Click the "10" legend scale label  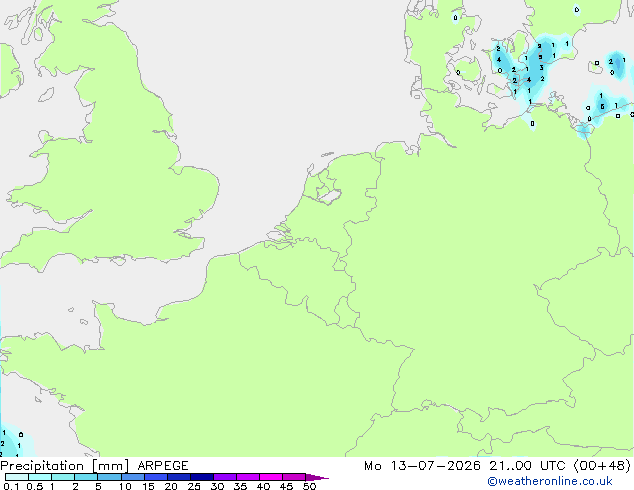click(125, 486)
